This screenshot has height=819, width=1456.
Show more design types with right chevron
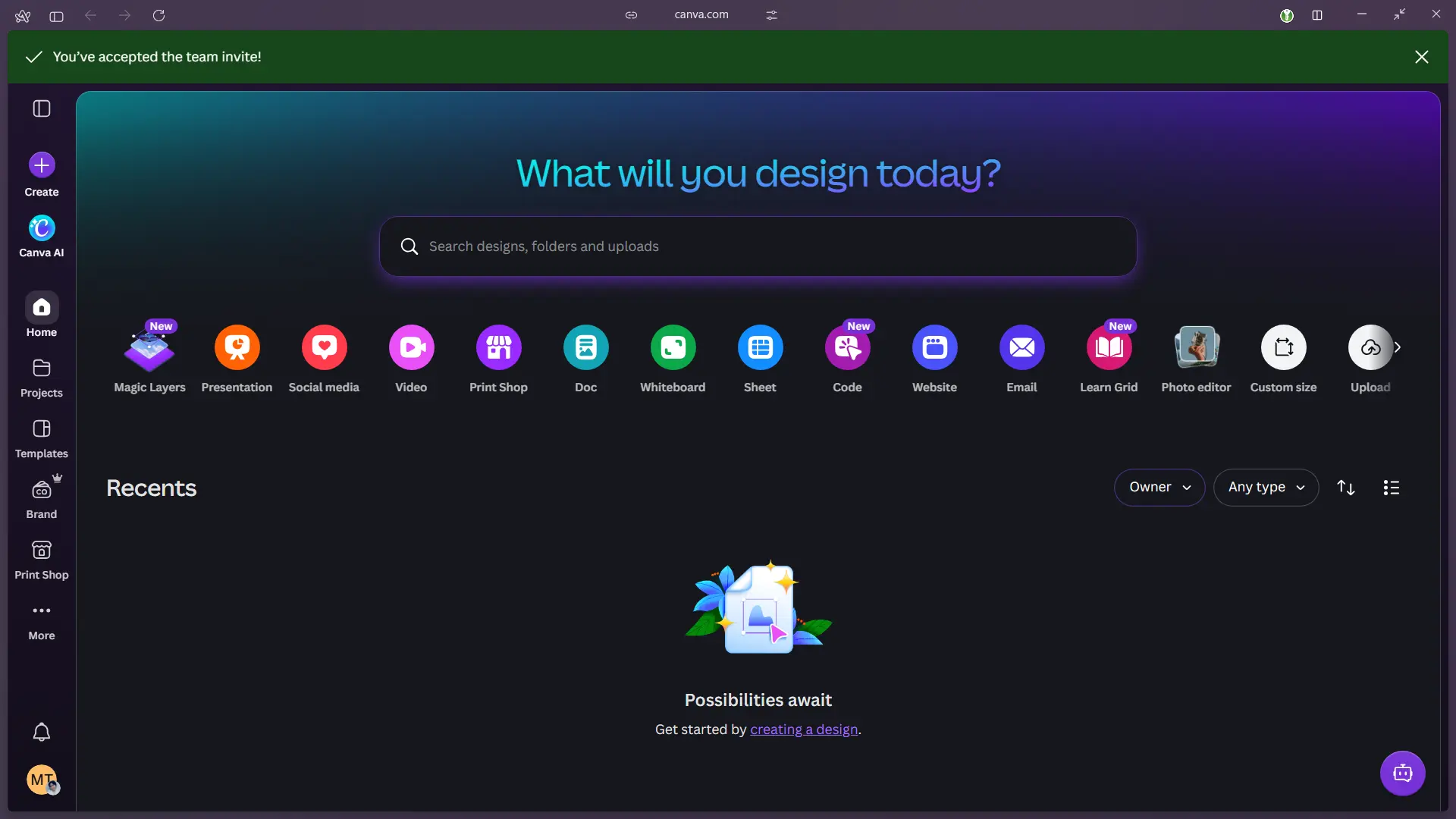[1398, 347]
